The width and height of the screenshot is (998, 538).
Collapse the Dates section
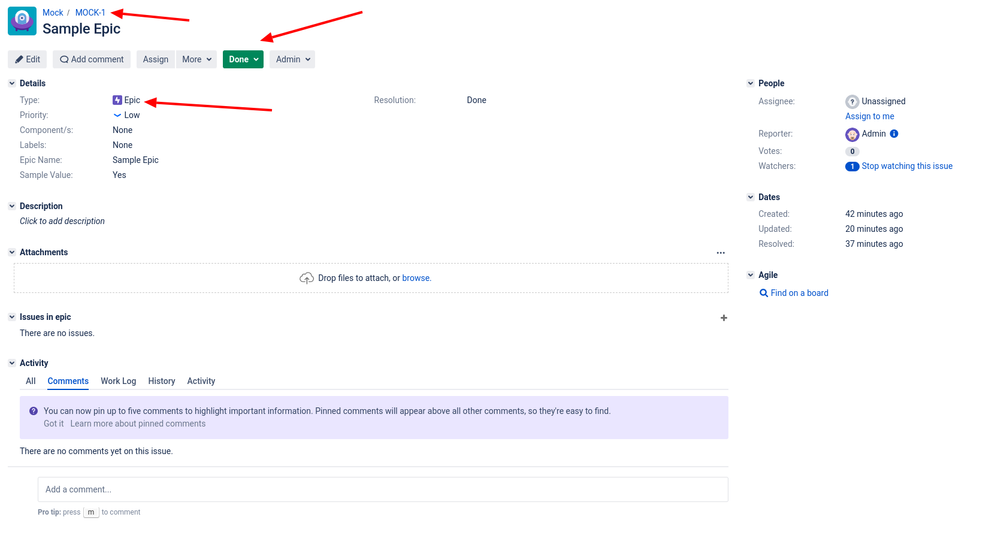(x=750, y=197)
